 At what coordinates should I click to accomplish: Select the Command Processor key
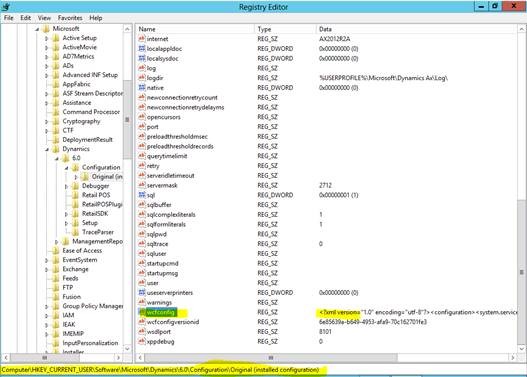[x=91, y=112]
